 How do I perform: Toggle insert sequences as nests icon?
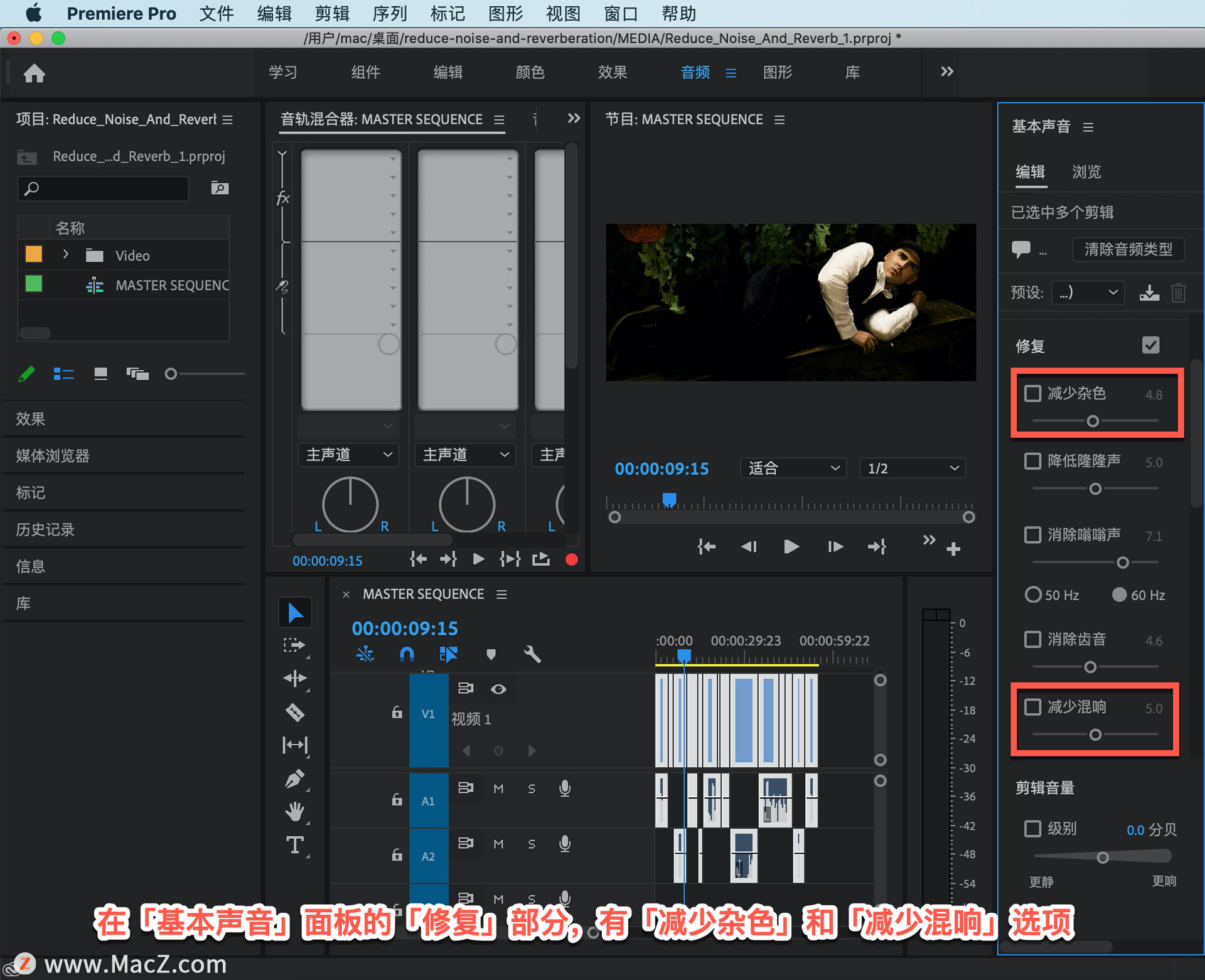(x=365, y=654)
